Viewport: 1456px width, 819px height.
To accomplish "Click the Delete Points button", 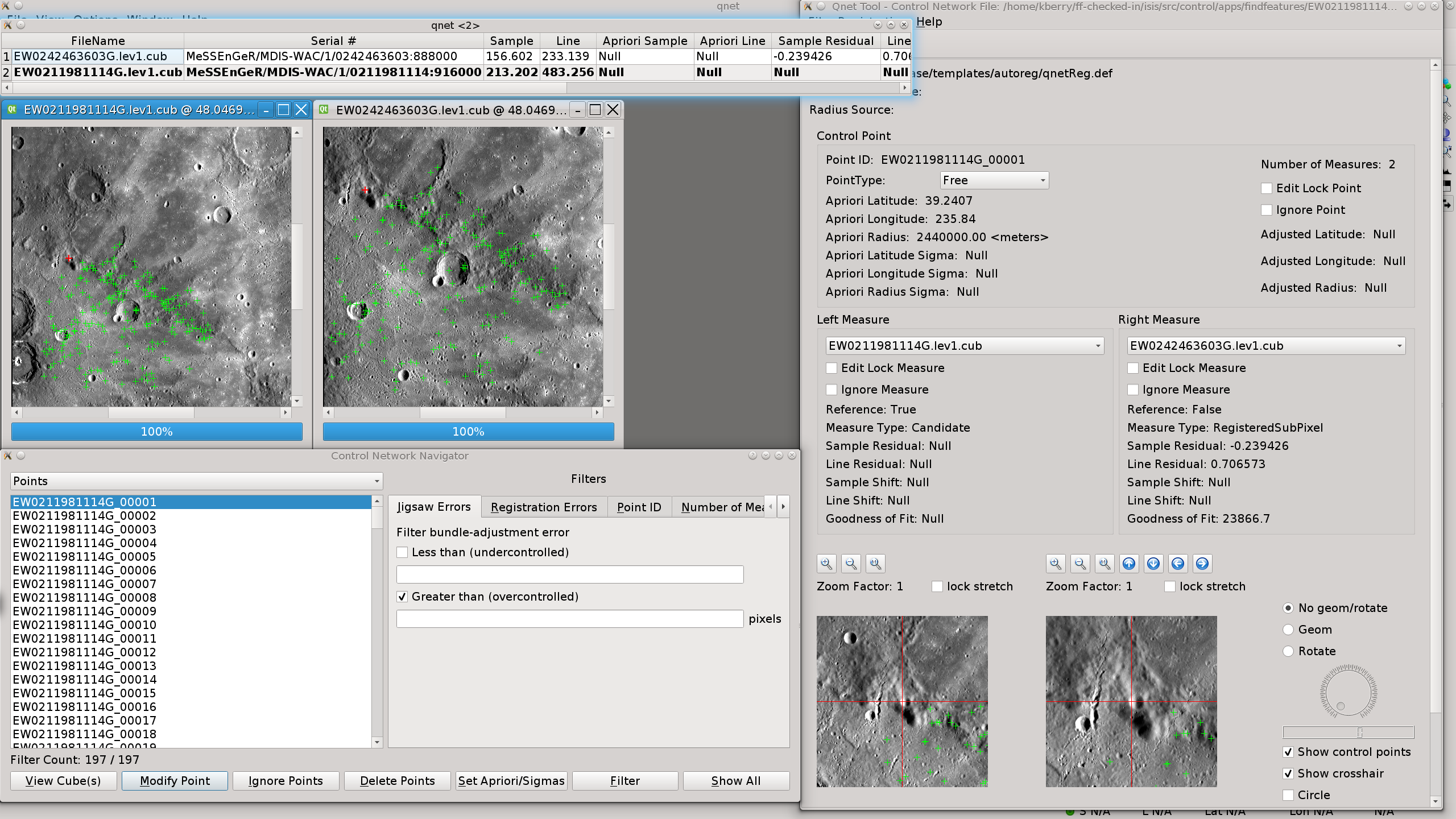I will [397, 781].
